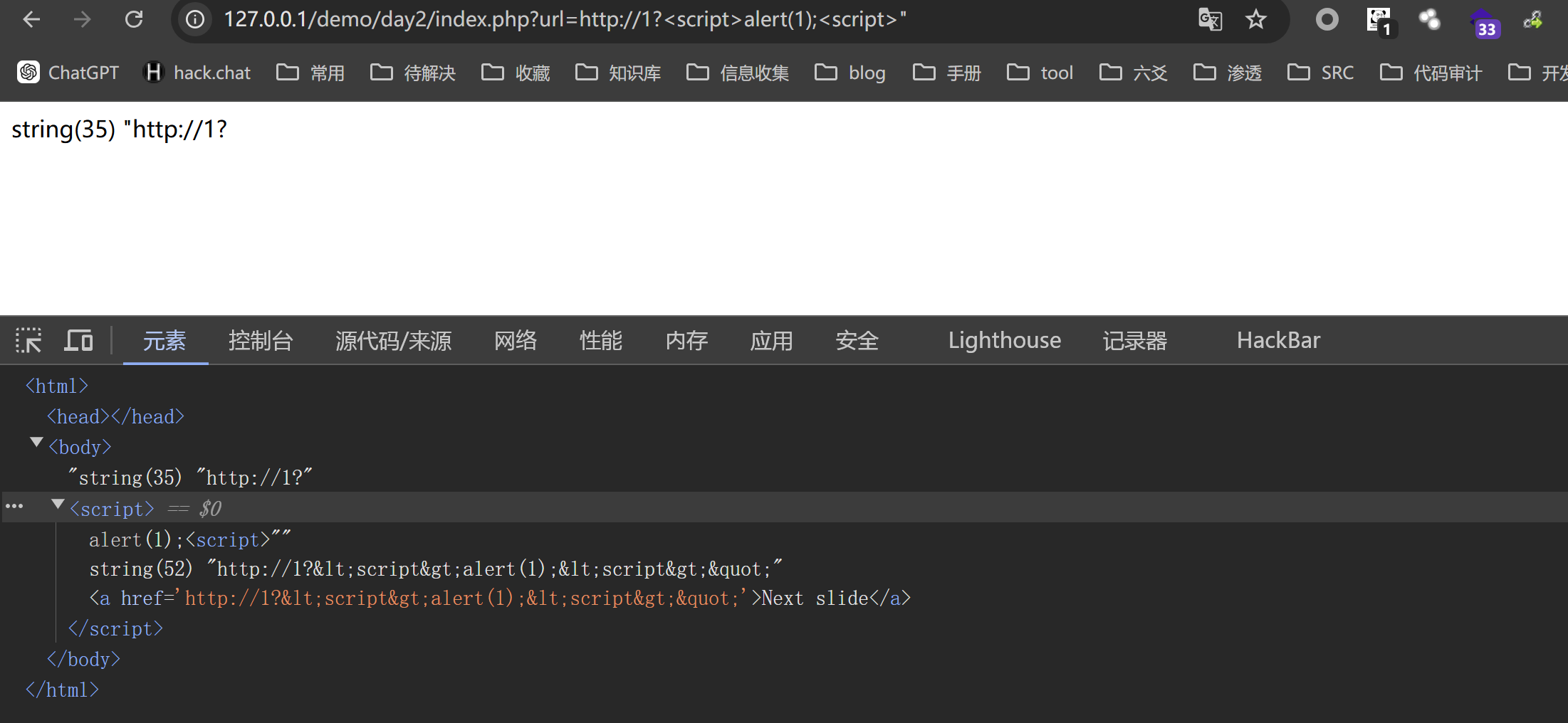This screenshot has width=1568, height=723.
Task: Switch to 网络 Network tab
Action: click(516, 340)
